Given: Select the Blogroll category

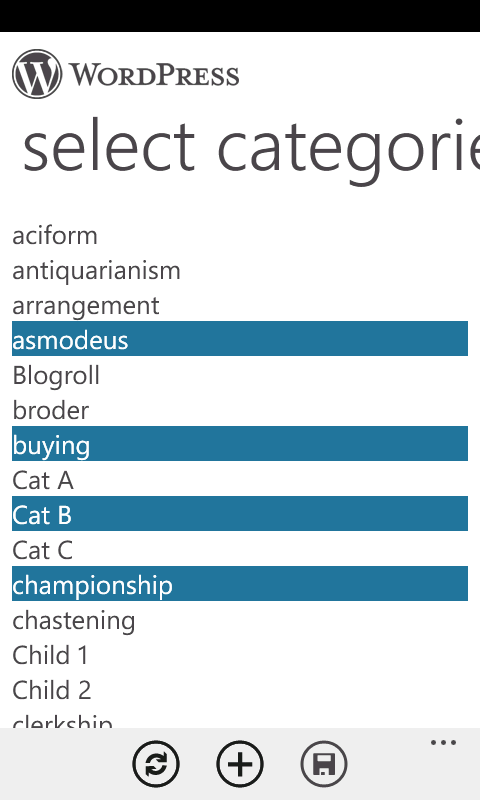Looking at the screenshot, I should (x=240, y=374).
